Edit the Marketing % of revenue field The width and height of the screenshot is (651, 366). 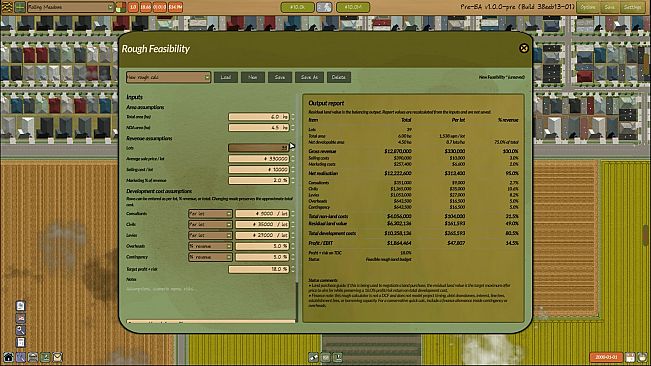259,181
